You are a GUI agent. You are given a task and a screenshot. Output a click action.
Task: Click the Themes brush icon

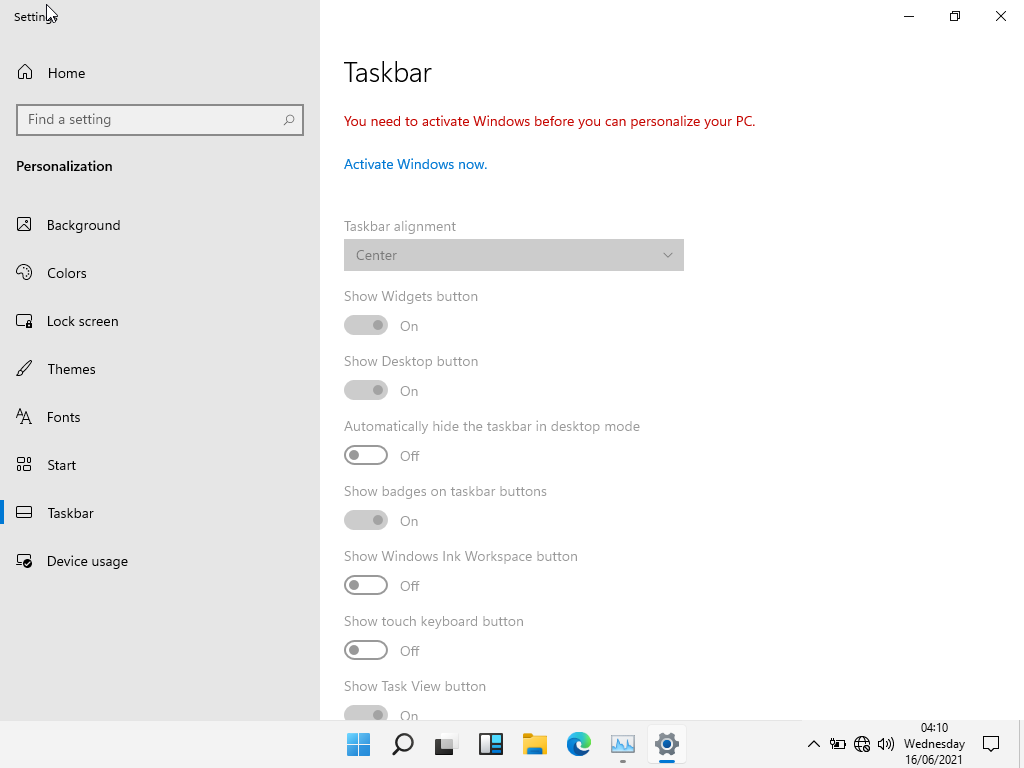coord(24,369)
